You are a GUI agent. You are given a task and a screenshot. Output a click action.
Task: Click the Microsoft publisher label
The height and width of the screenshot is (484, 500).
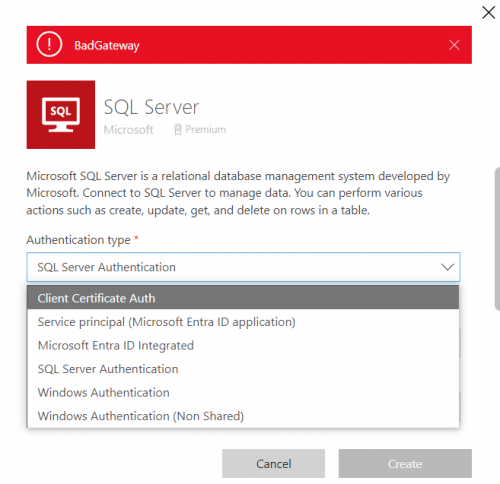point(129,129)
